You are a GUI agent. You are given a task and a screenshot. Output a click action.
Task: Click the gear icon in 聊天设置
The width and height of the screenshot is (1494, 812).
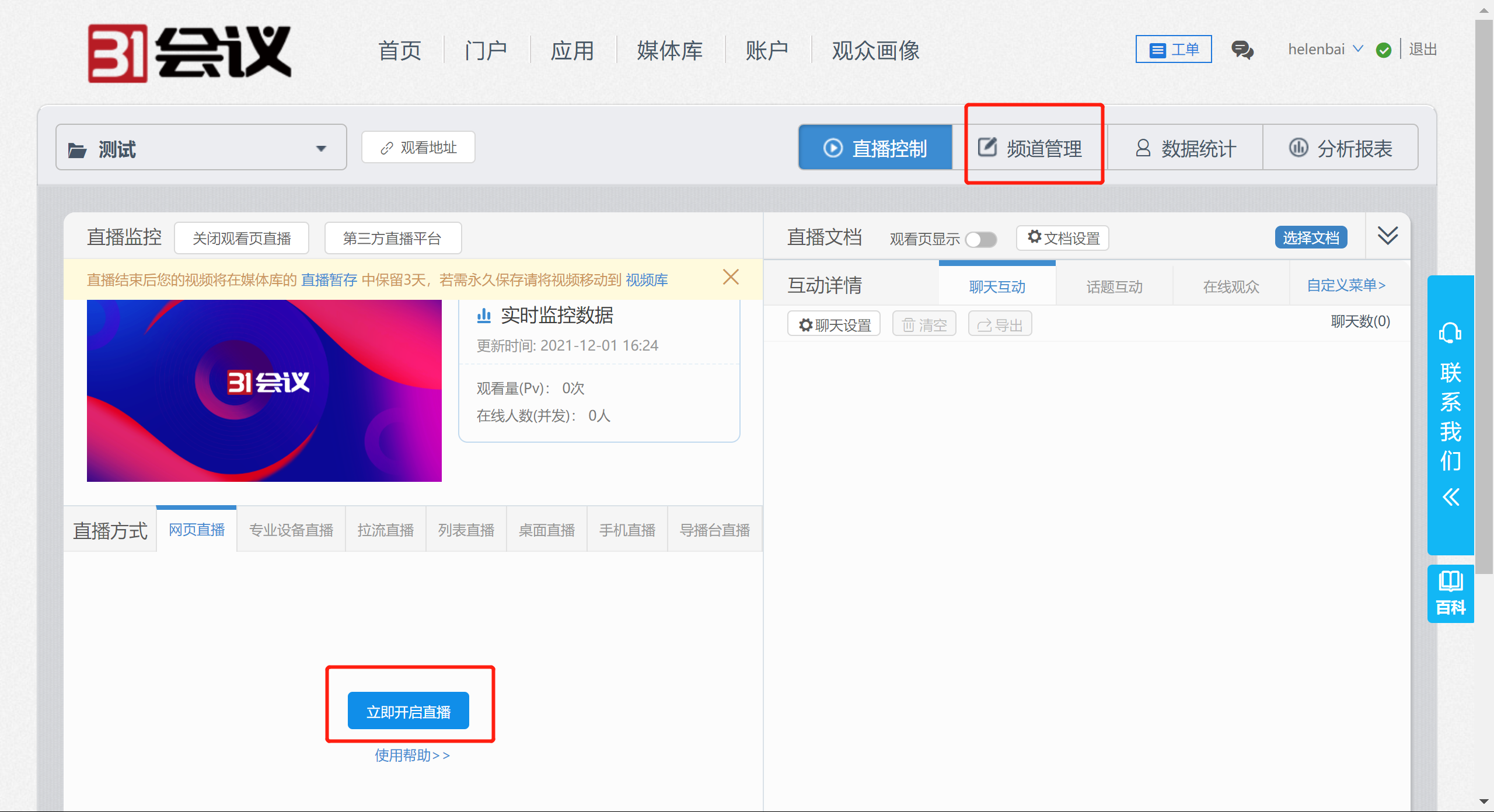tap(805, 325)
